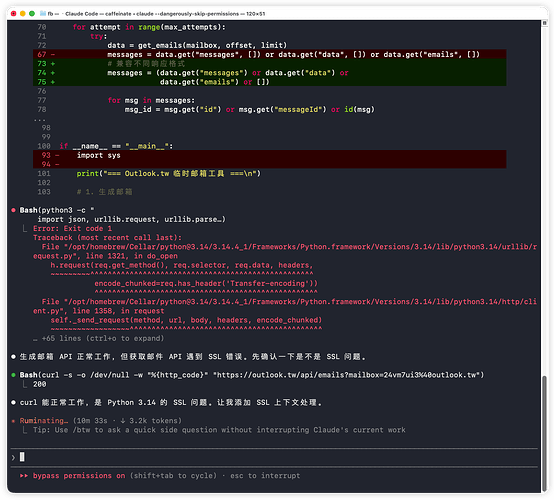
Task: Click the white bullet before curl 能正常工作 message
Action: pos(13,402)
